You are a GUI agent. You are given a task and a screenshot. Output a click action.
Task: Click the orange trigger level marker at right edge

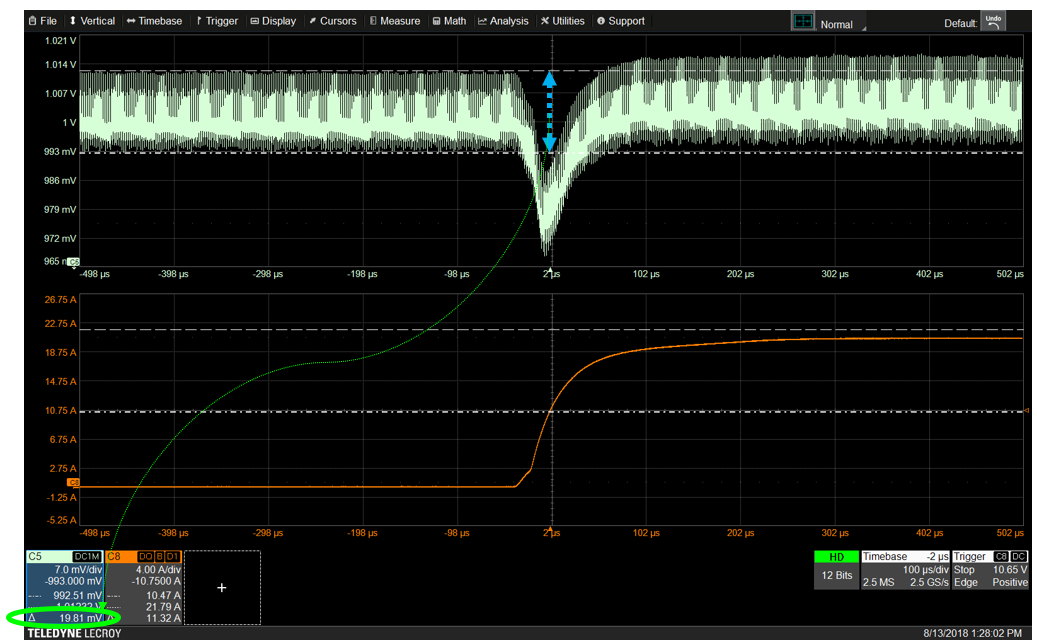point(1027,411)
